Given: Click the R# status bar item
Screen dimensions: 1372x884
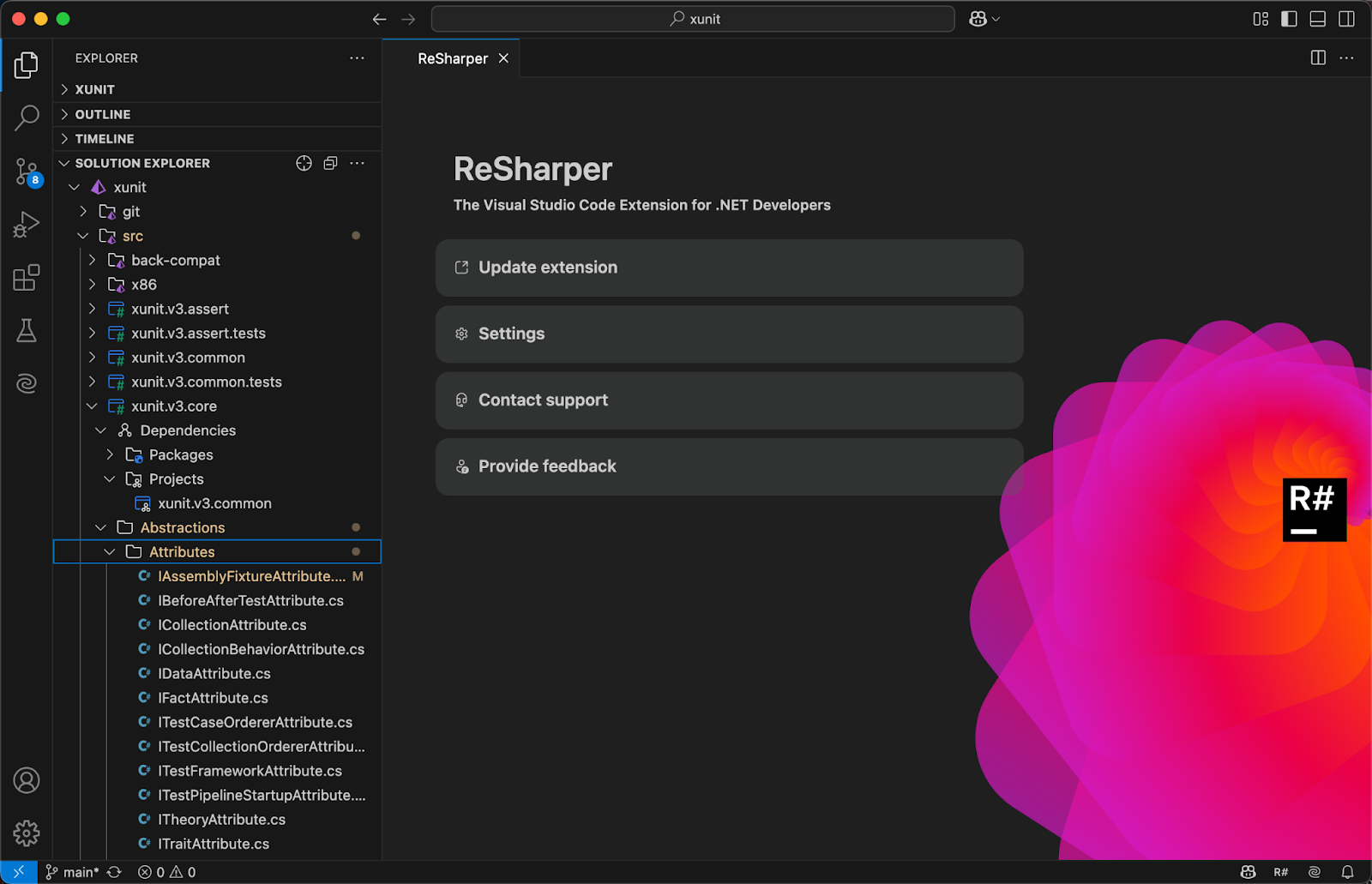Looking at the screenshot, I should pos(1281,872).
